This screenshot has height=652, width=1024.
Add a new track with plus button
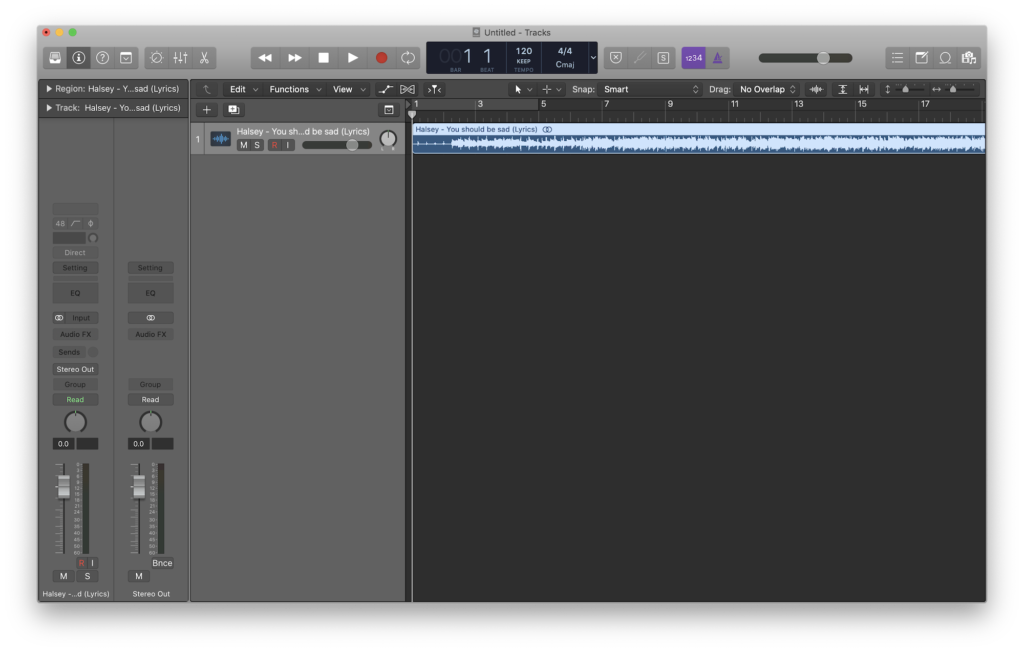click(x=206, y=110)
